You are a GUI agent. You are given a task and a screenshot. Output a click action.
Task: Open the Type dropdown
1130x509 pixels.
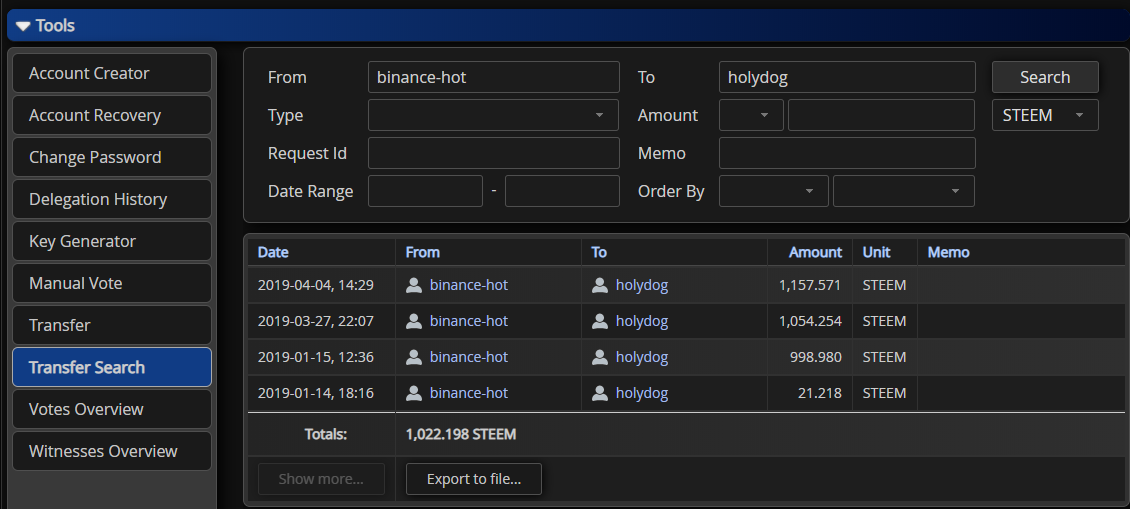point(494,115)
